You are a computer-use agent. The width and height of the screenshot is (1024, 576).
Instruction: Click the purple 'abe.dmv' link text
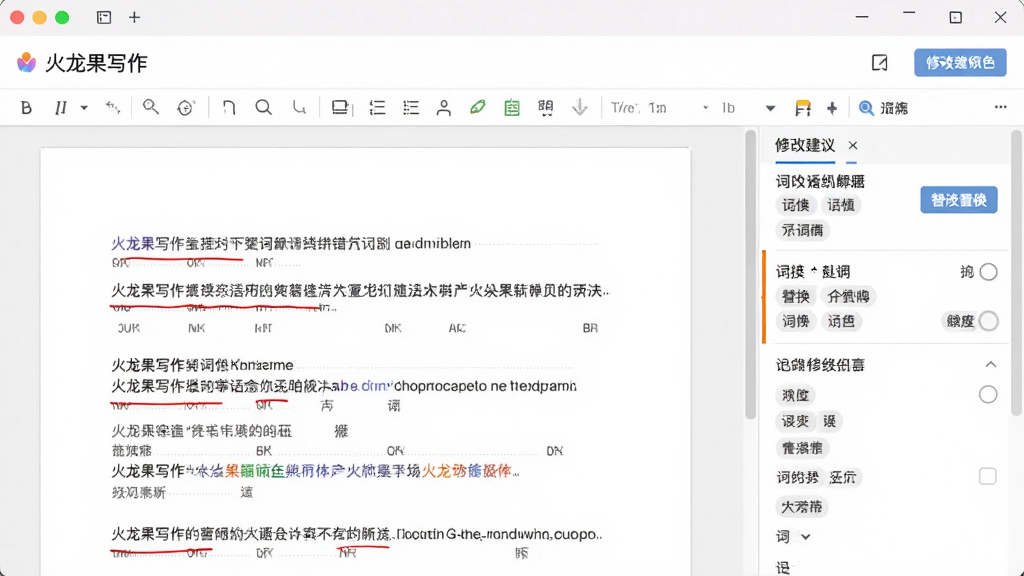click(362, 386)
